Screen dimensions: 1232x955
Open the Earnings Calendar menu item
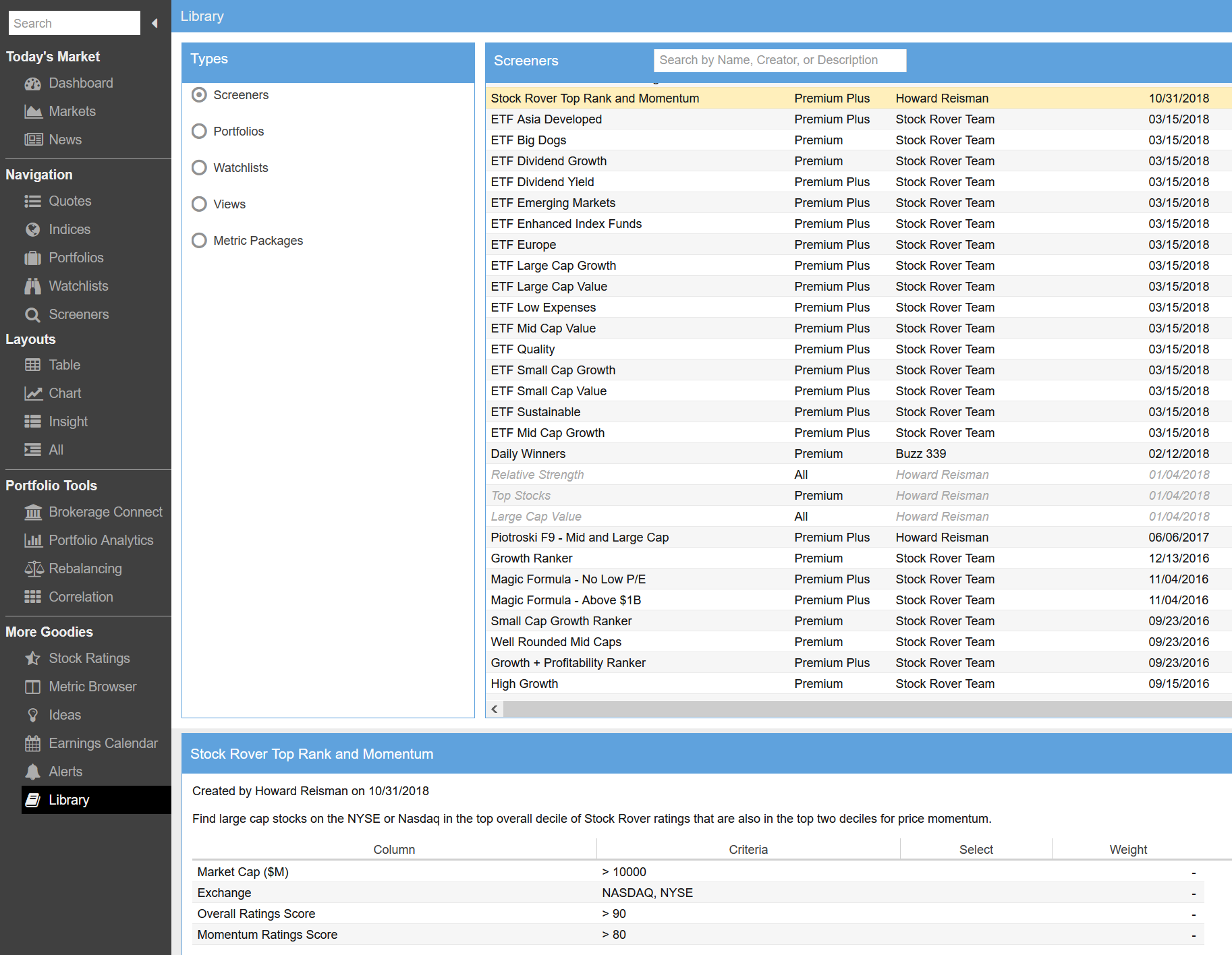coord(103,744)
